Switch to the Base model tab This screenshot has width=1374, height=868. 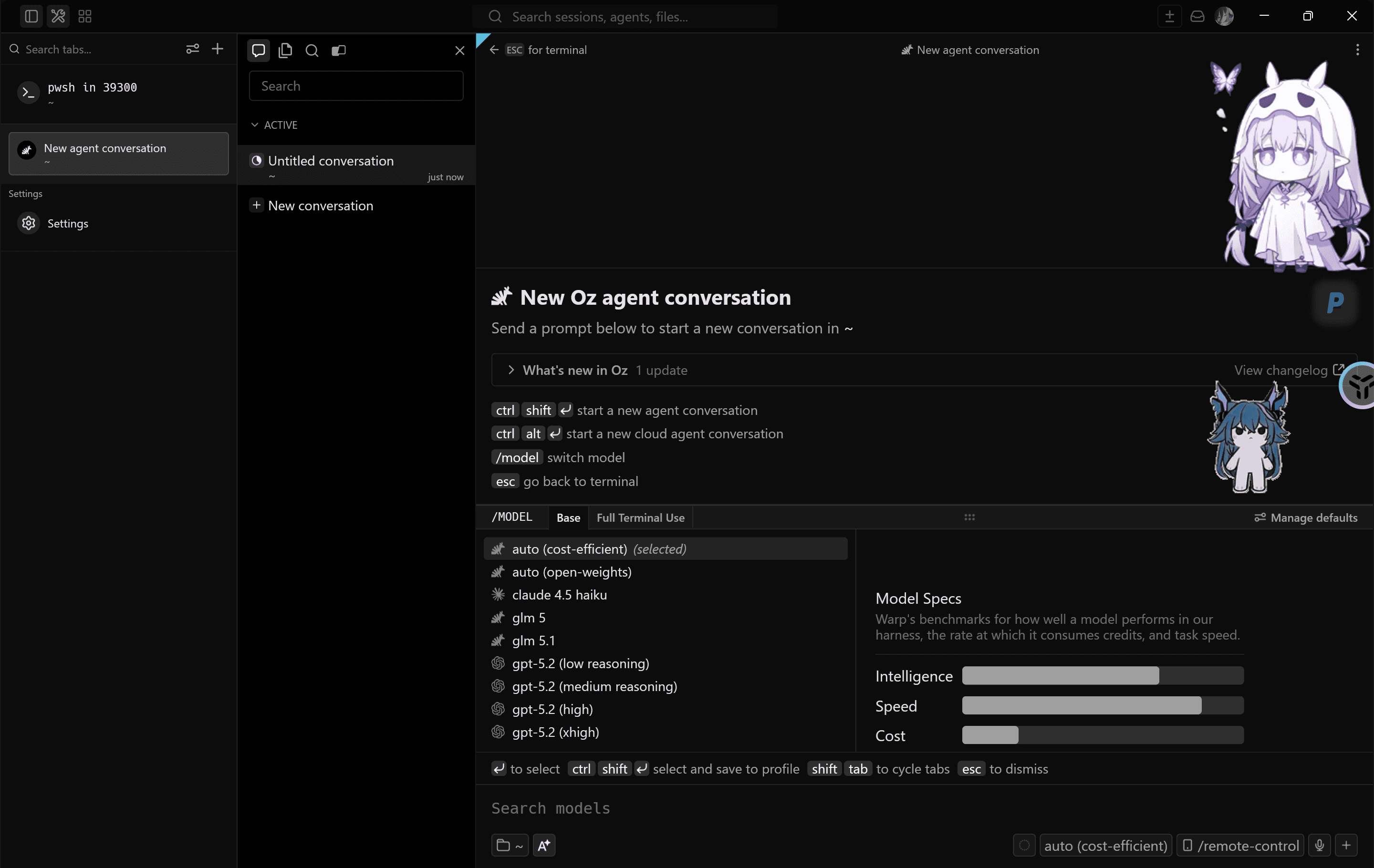(x=568, y=517)
